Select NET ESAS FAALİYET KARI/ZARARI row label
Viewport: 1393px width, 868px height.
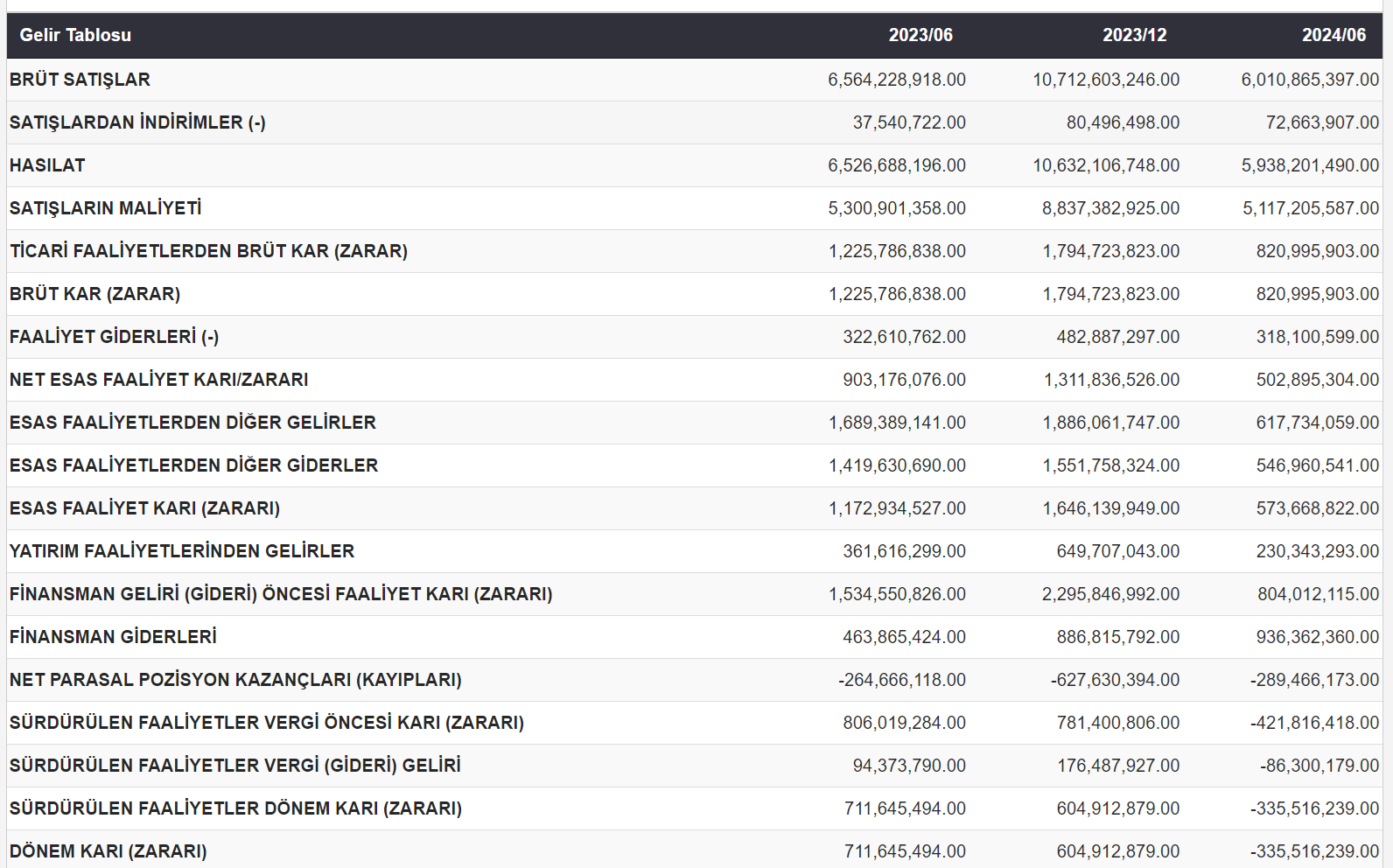[x=158, y=380]
